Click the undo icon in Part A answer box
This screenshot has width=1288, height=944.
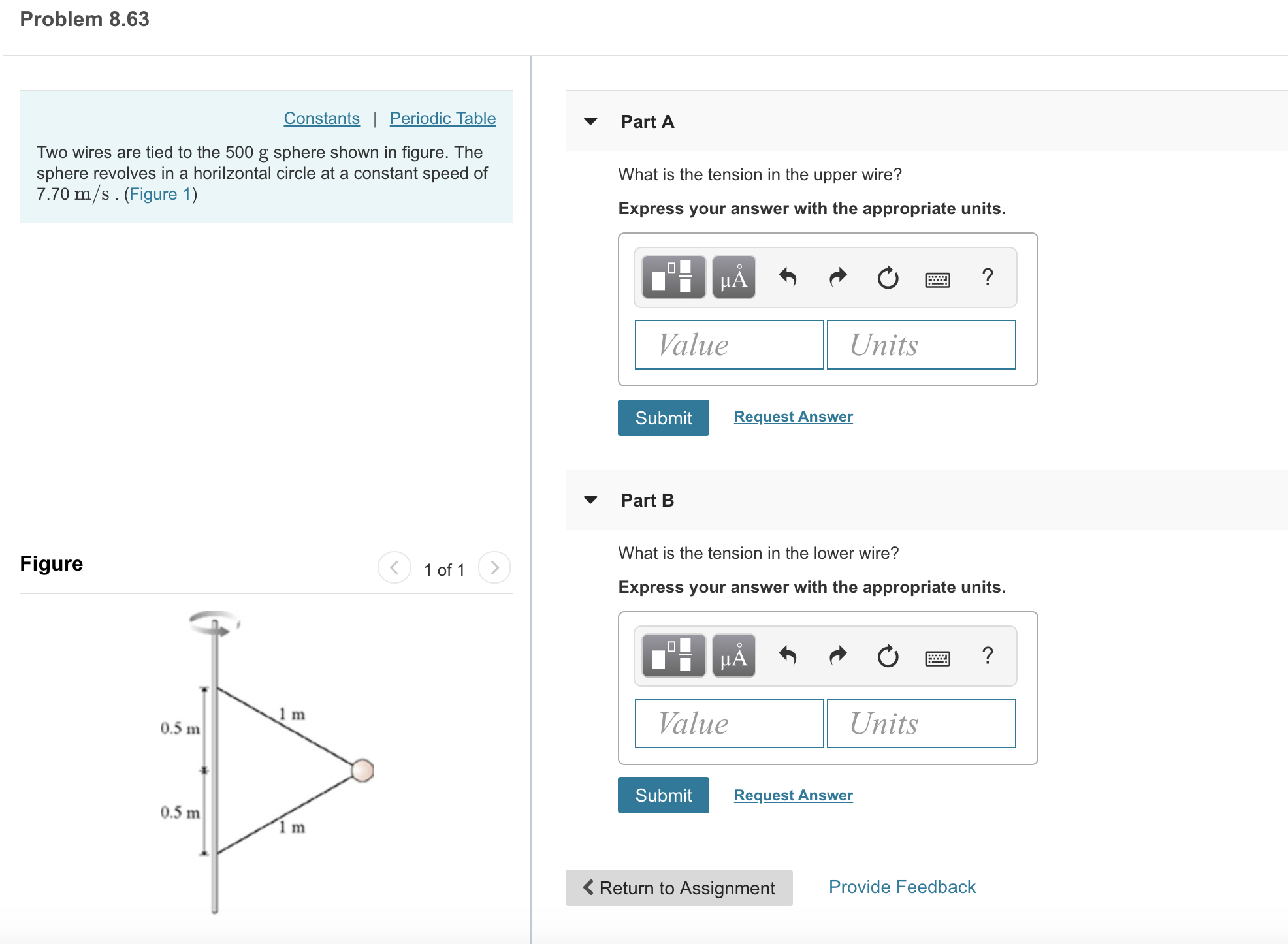(787, 277)
